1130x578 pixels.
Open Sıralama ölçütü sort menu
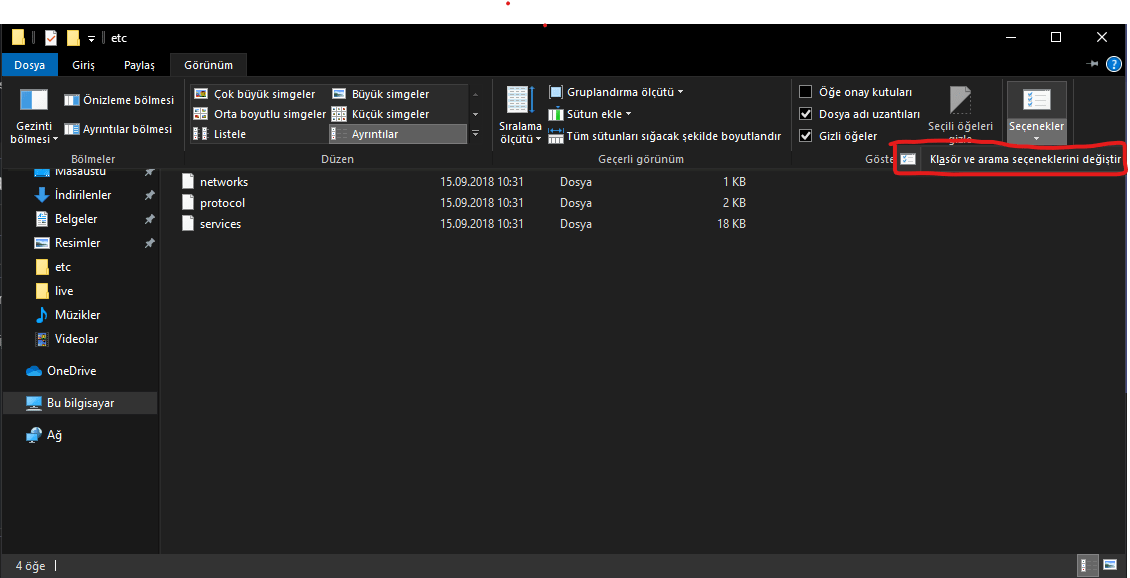coord(520,115)
